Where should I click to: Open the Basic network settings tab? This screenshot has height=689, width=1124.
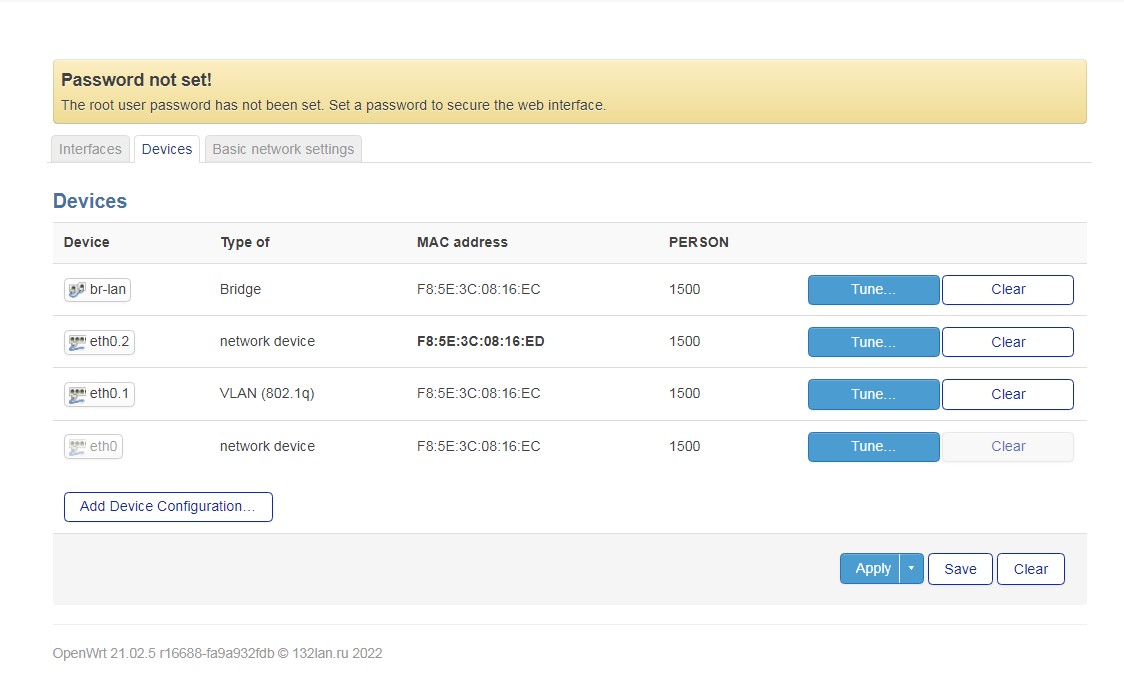pos(283,148)
